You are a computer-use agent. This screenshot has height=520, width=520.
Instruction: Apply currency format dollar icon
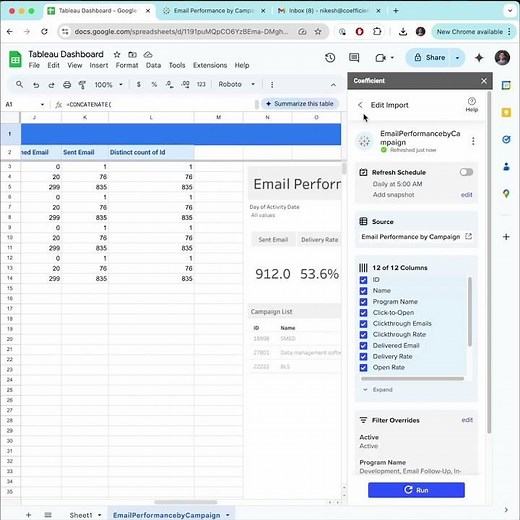(x=139, y=84)
